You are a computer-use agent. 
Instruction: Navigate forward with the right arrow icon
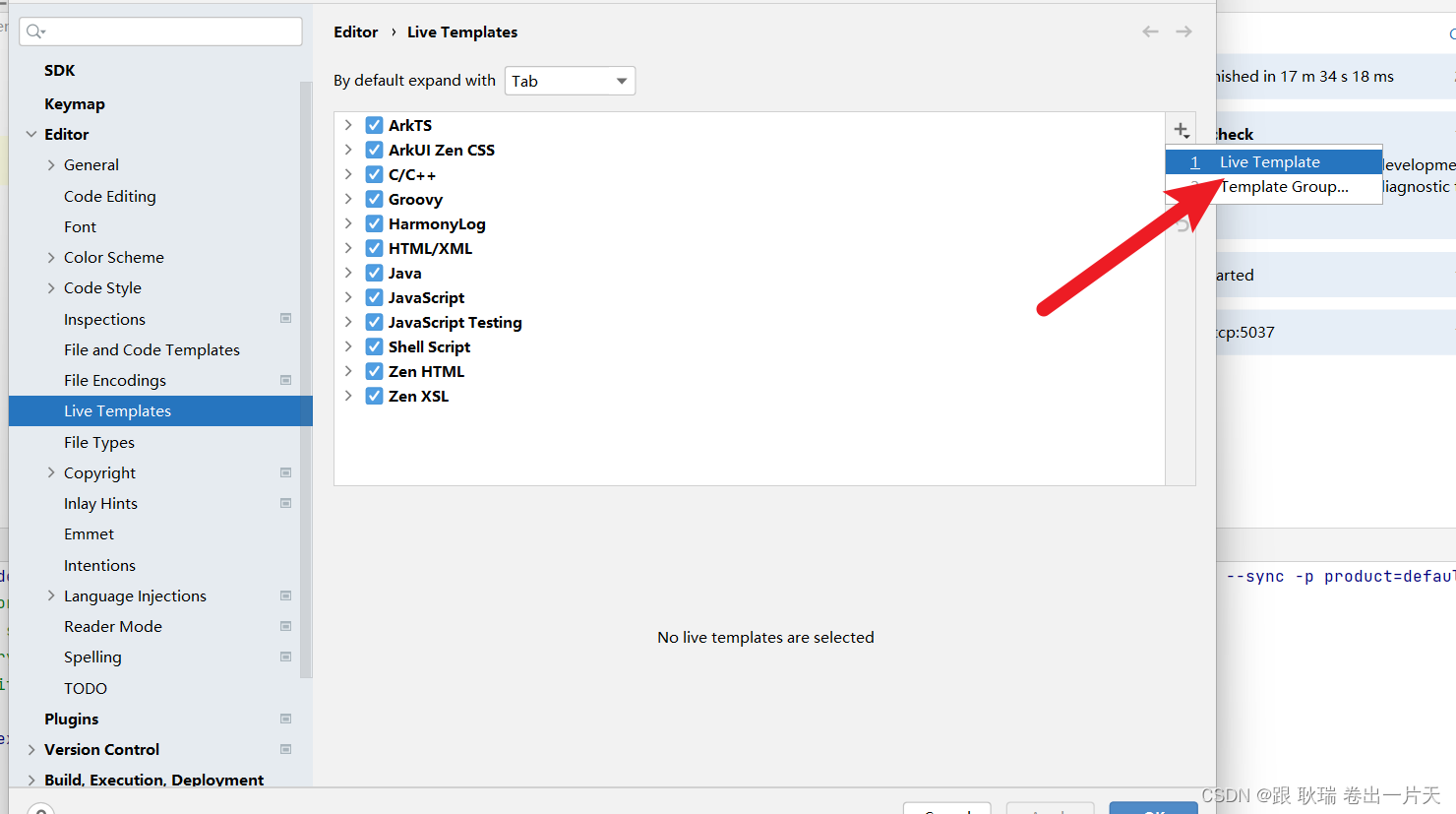[x=1183, y=31]
